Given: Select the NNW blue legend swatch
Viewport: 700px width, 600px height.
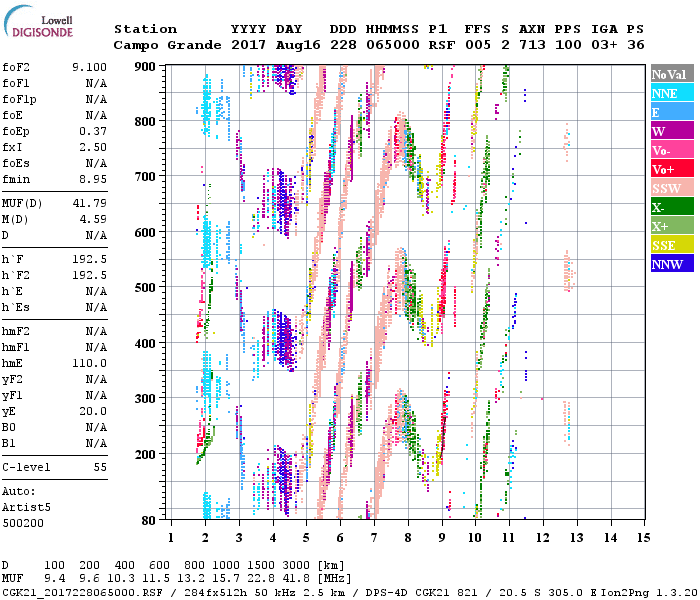Looking at the screenshot, I should click(669, 264).
